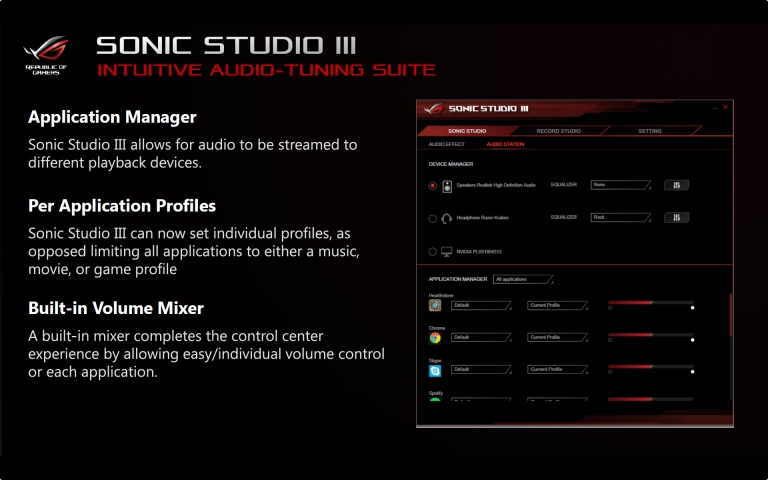Open Chrome's Current Profile dropdown
This screenshot has width=768, height=480.
tap(557, 338)
